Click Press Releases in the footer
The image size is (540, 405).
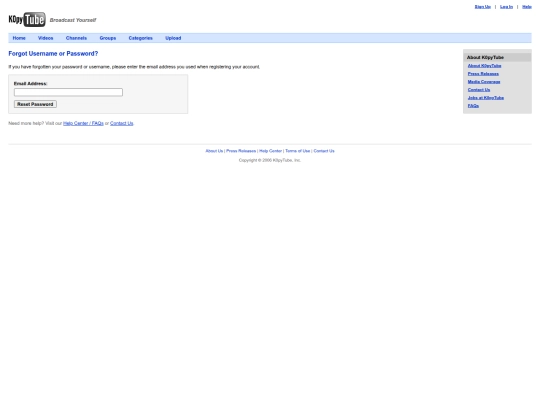pos(241,151)
